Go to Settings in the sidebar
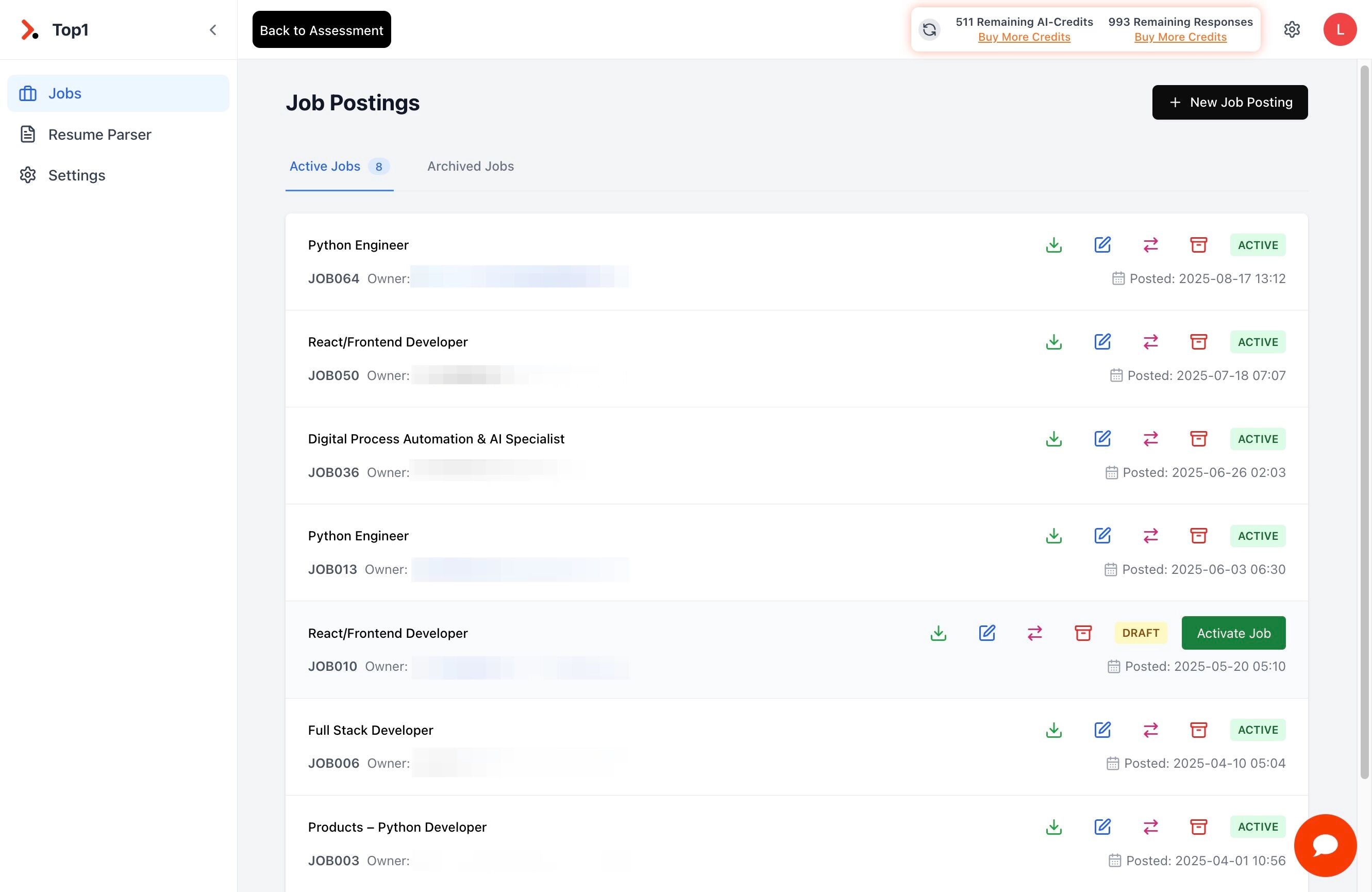1372x892 pixels. [76, 175]
